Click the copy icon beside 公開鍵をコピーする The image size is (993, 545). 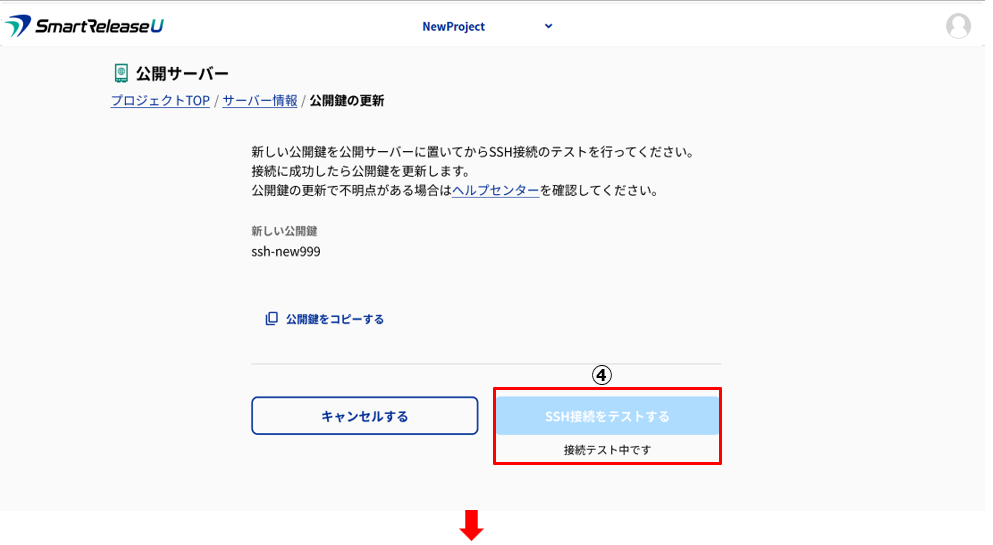click(x=271, y=319)
